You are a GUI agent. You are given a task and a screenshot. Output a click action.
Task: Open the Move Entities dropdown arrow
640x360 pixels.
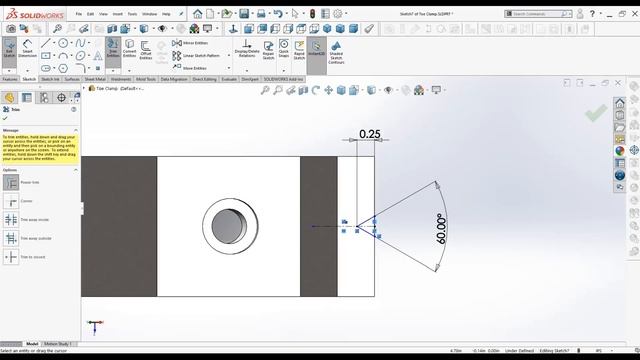click(x=229, y=68)
